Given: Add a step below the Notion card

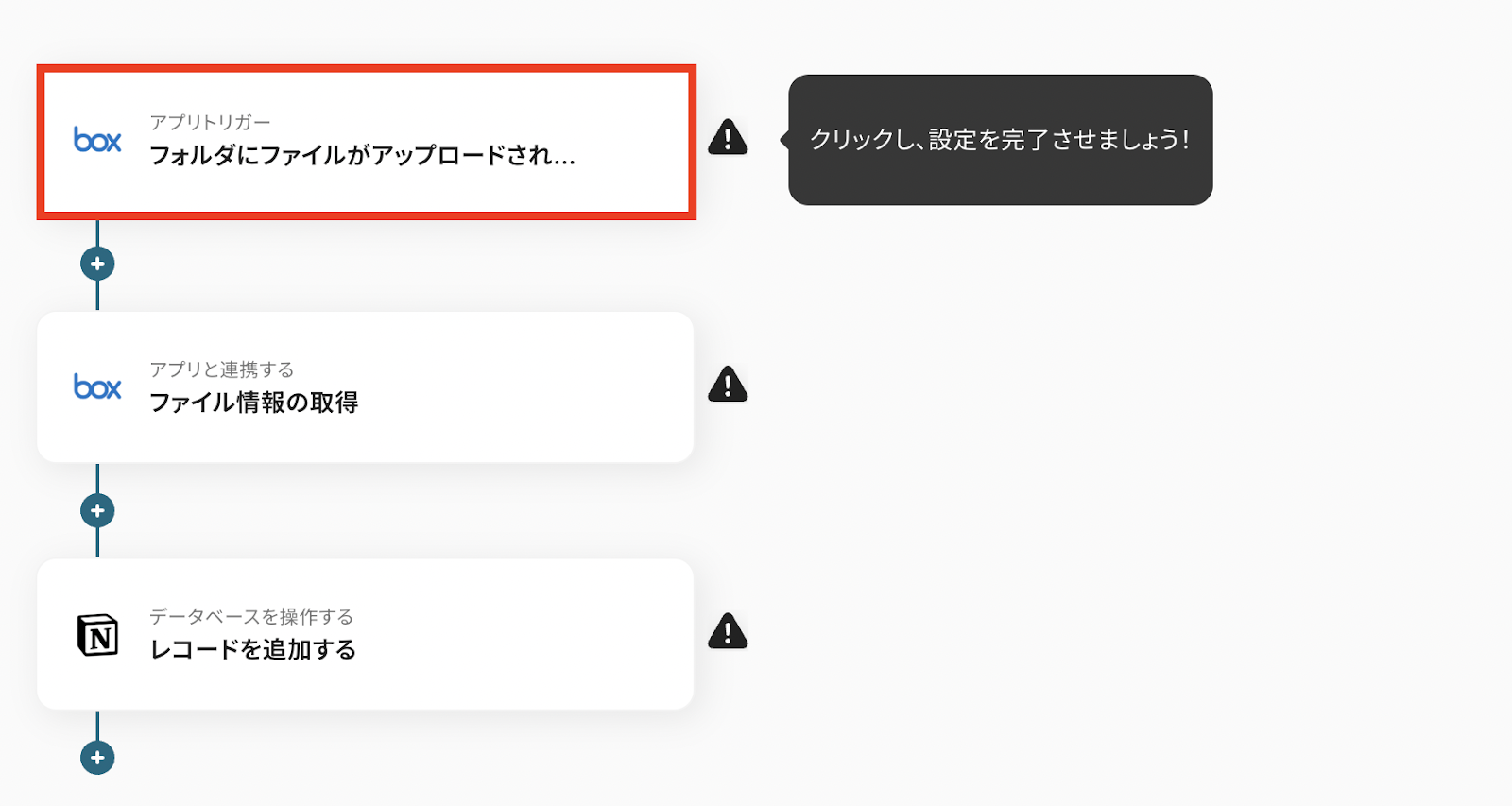Looking at the screenshot, I should click(97, 757).
